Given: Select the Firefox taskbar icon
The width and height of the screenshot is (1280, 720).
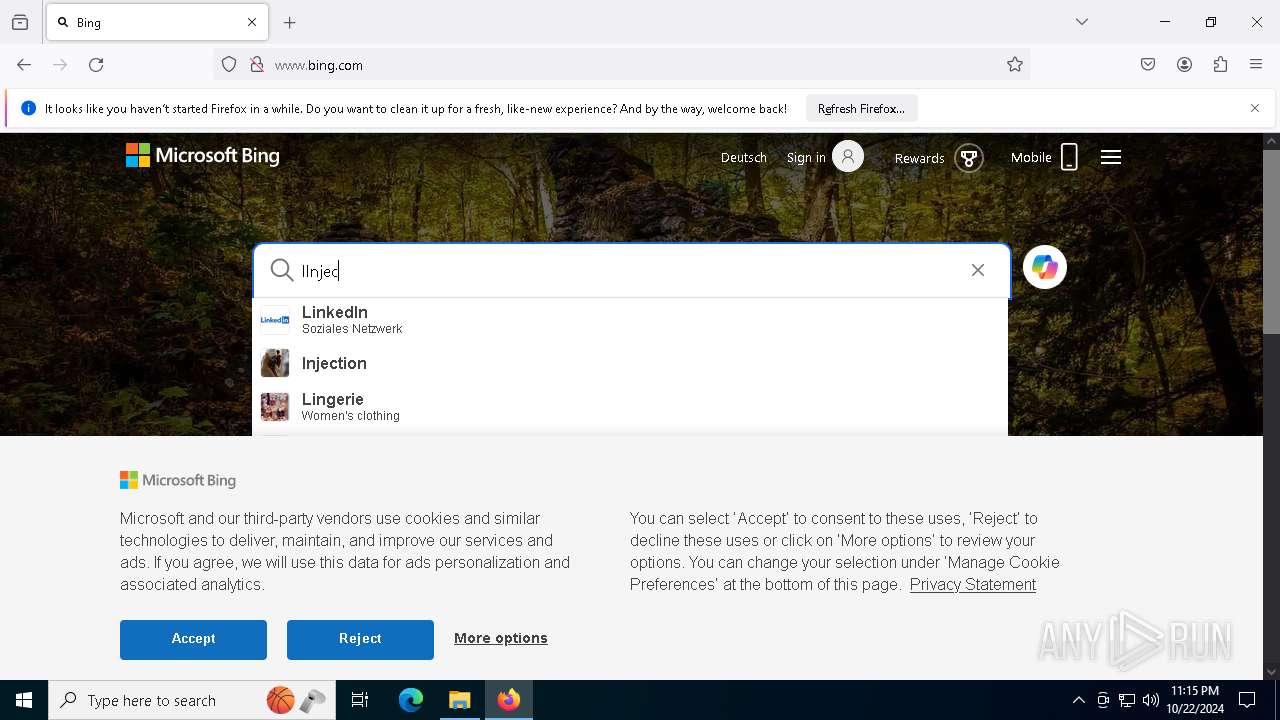Looking at the screenshot, I should pyautogui.click(x=509, y=700).
